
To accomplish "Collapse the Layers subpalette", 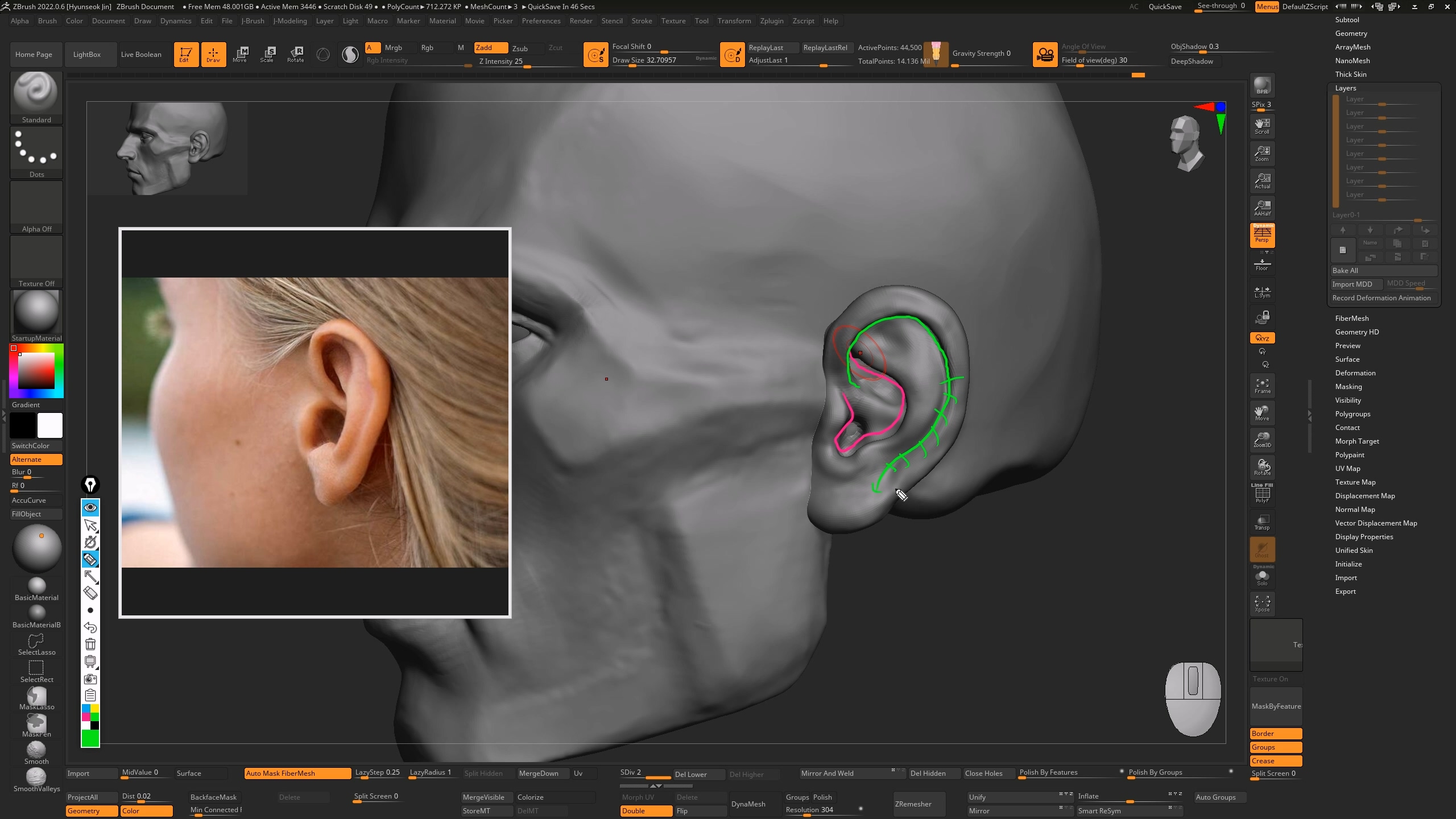I will (x=1345, y=88).
